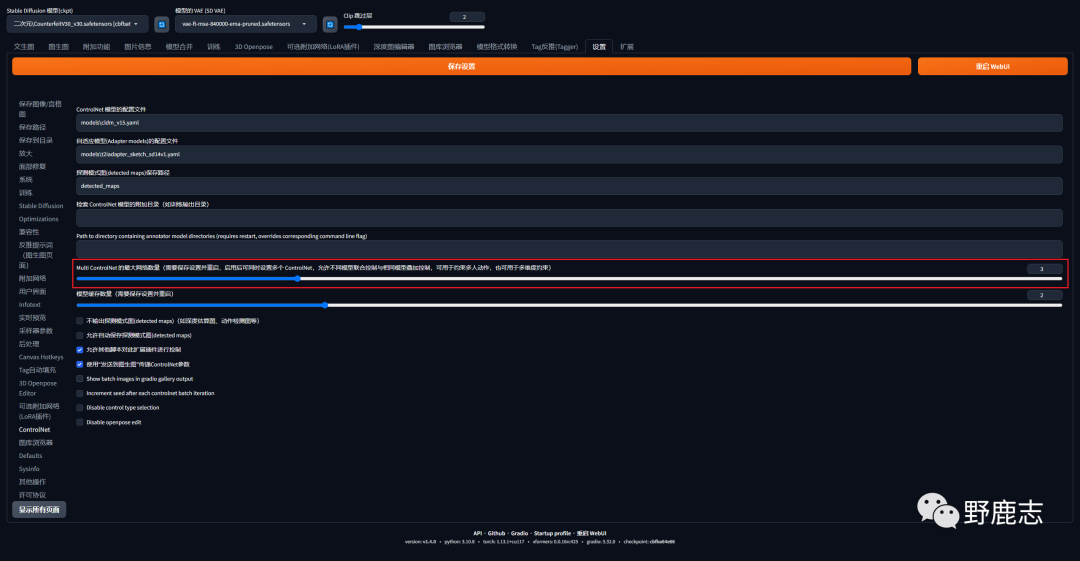Click the Adapter models config file field
The image size is (1080, 561).
pos(569,154)
